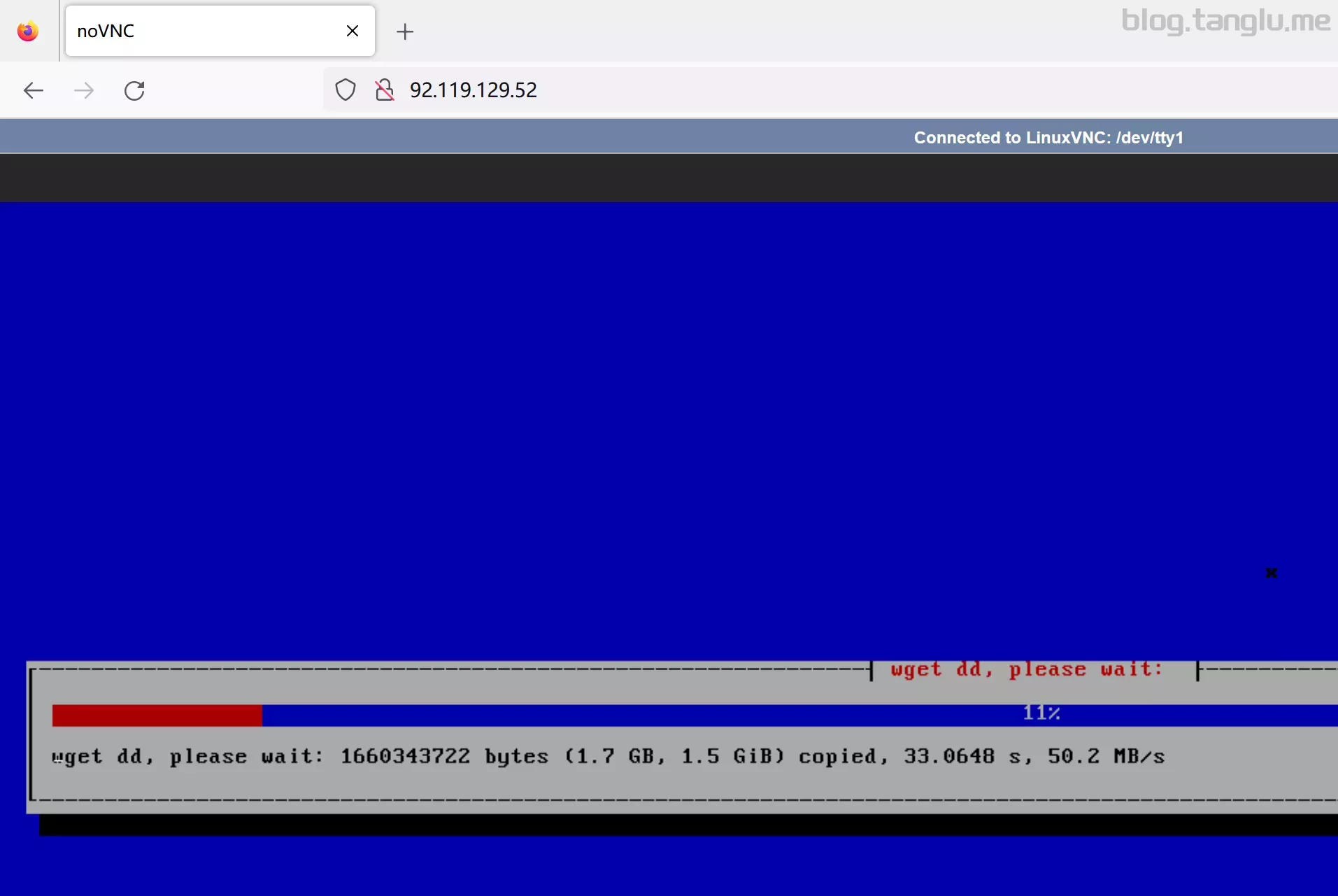Focus the address bar showing 92.119.129.52
This screenshot has width=1338, height=896.
click(x=699, y=90)
